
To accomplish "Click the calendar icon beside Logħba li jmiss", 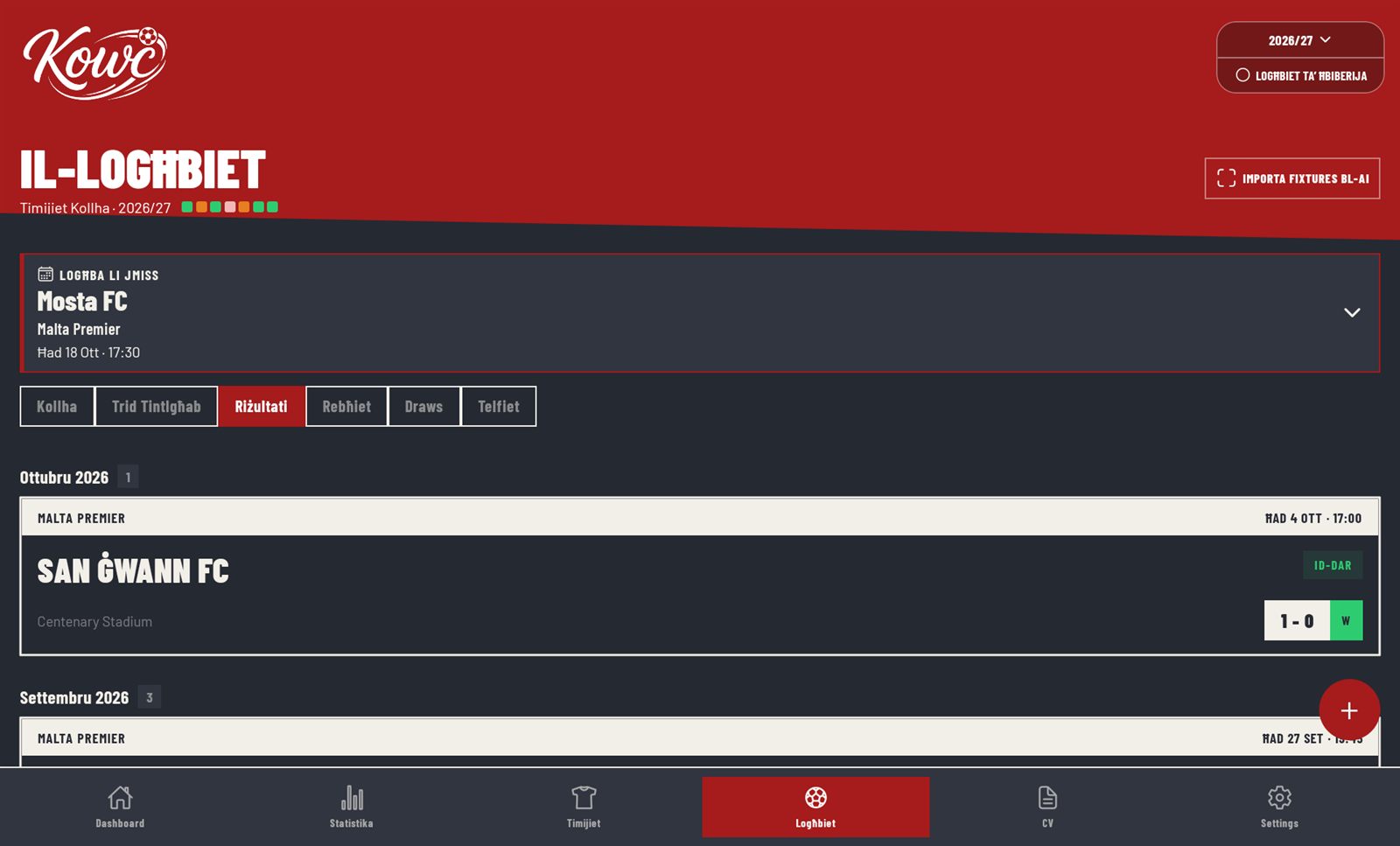I will [x=45, y=274].
